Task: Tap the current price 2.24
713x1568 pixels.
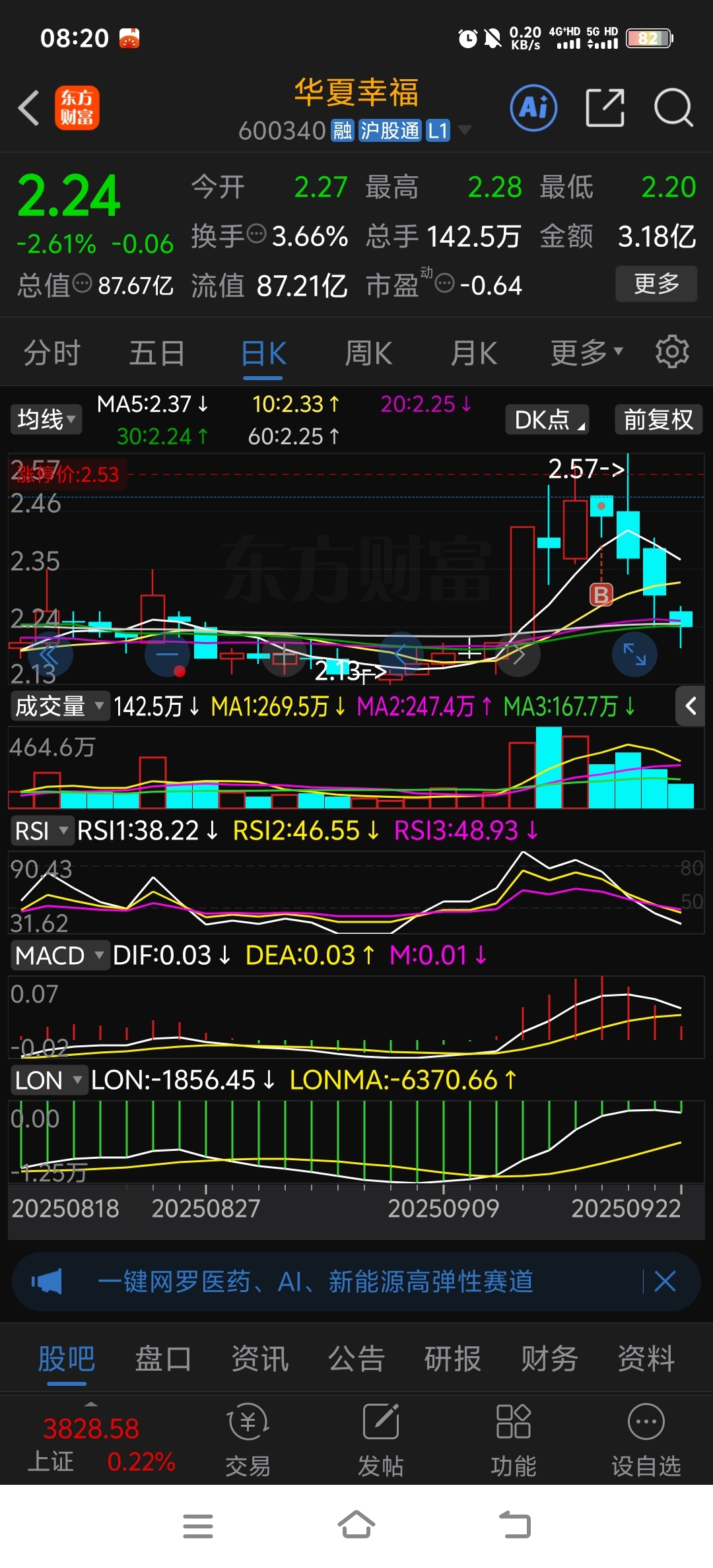Action: coord(69,196)
